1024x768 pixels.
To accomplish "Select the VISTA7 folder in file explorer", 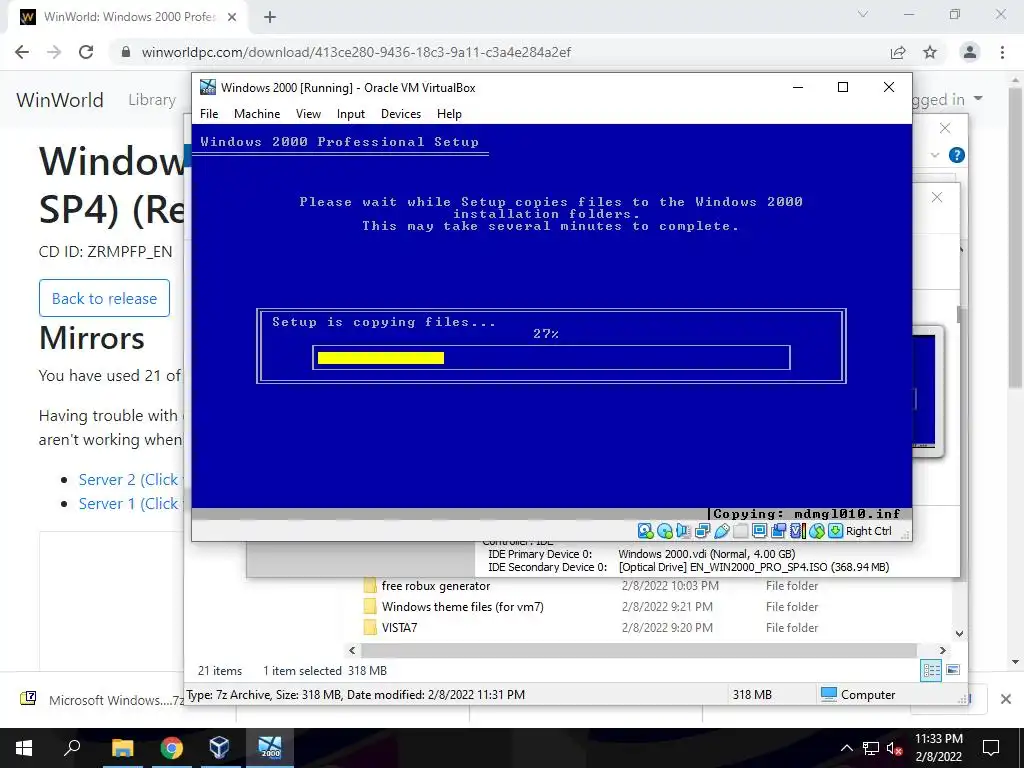I will (399, 628).
